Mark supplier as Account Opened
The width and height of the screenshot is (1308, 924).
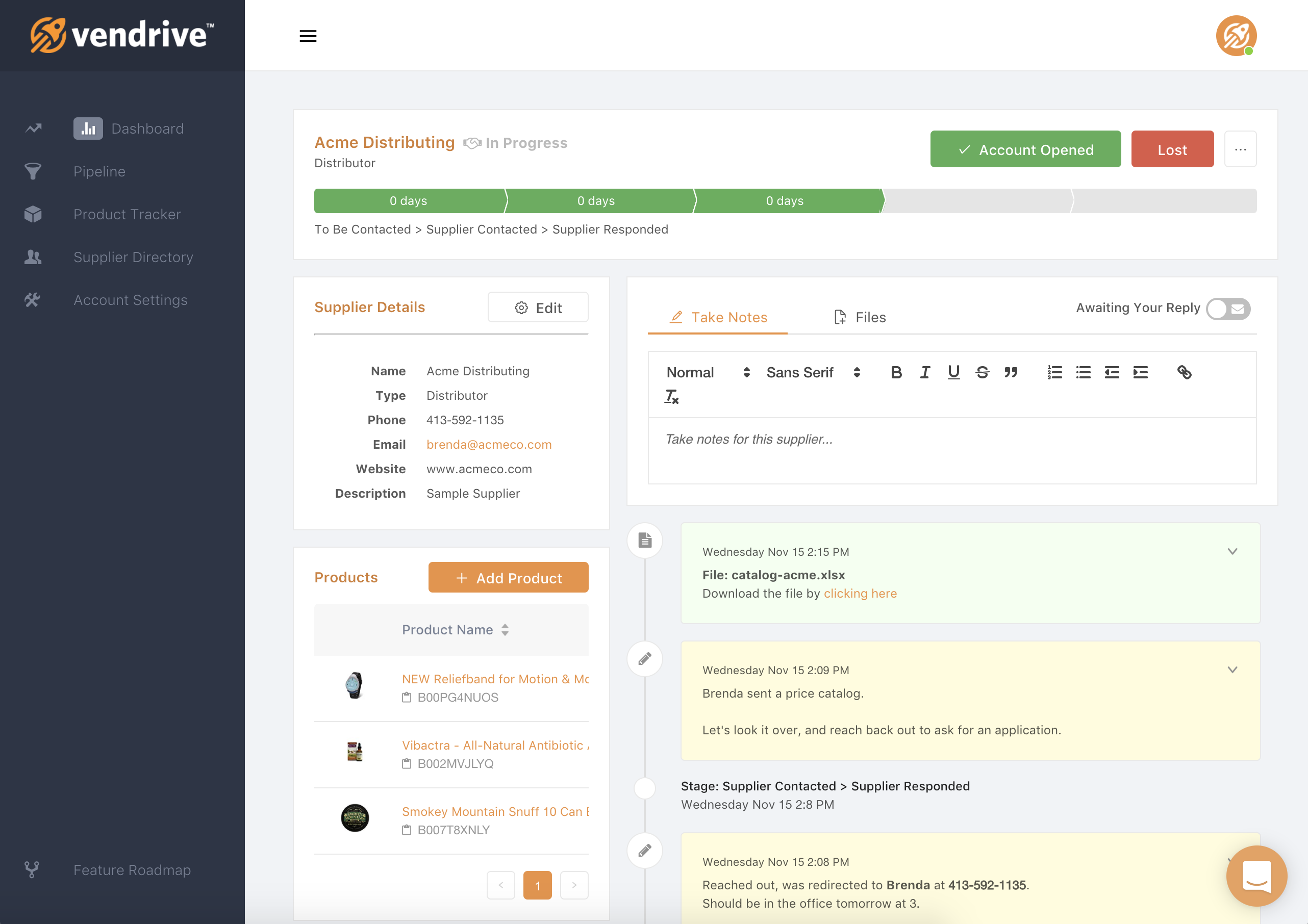(1025, 150)
